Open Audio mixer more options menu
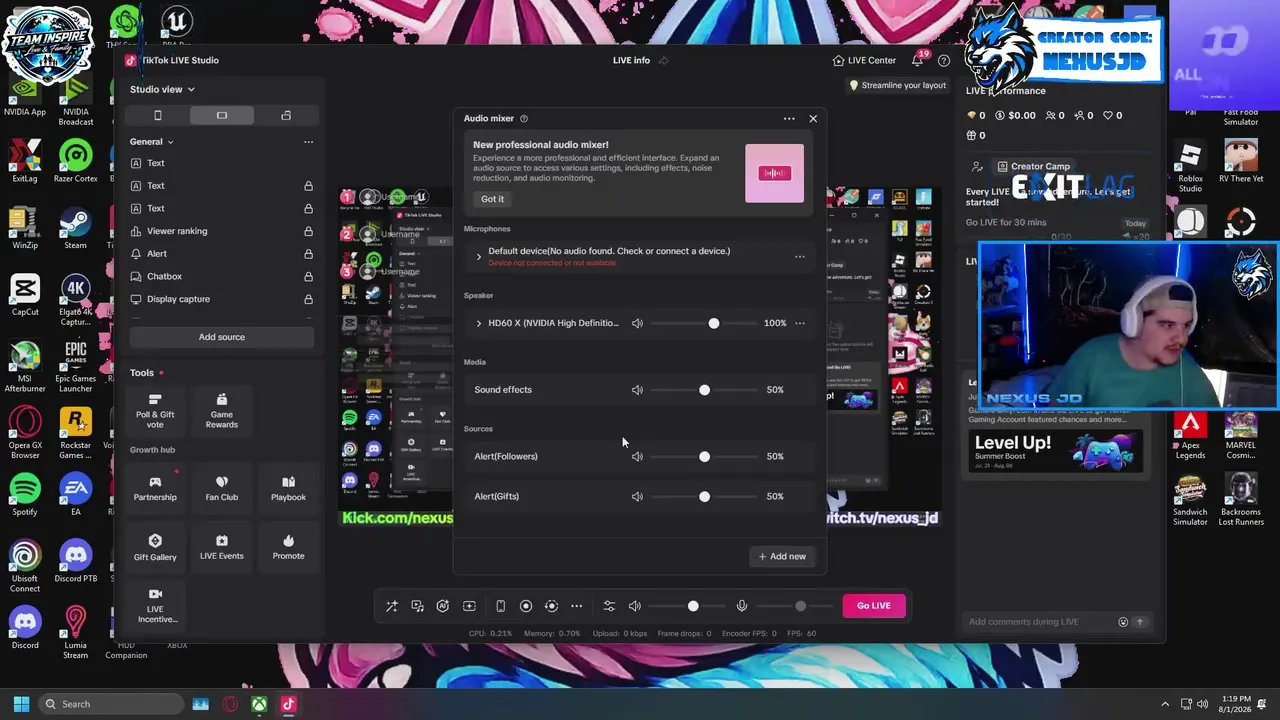The width and height of the screenshot is (1280, 720). (x=789, y=119)
